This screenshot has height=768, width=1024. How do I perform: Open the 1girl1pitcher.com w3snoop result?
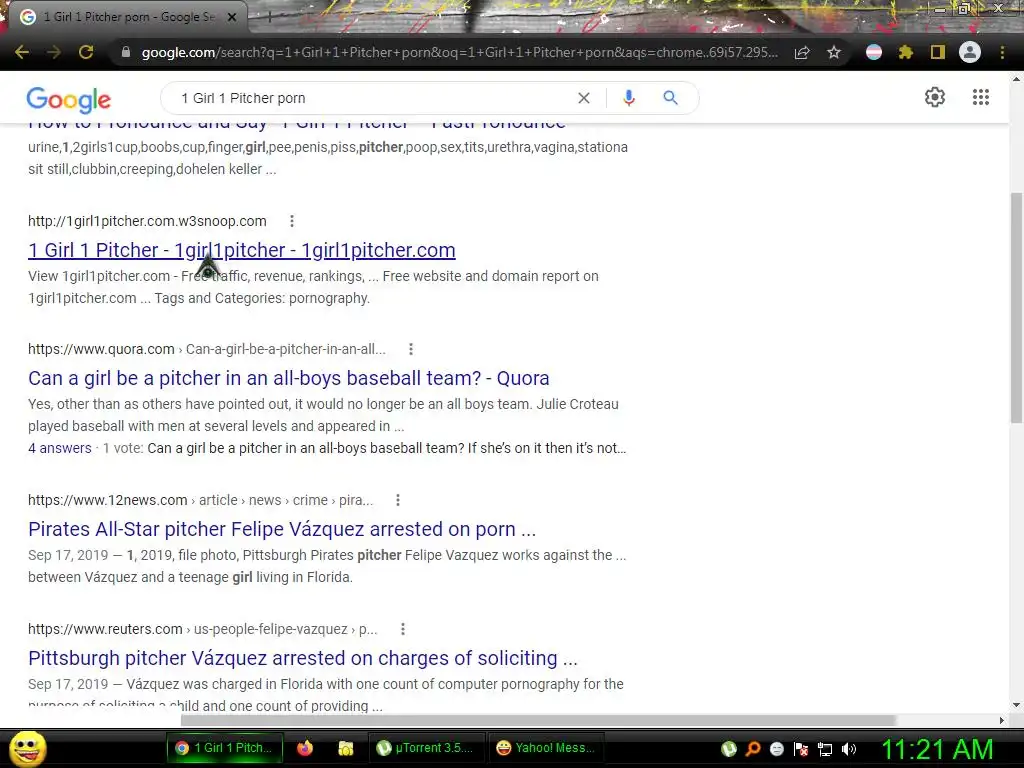click(x=242, y=250)
